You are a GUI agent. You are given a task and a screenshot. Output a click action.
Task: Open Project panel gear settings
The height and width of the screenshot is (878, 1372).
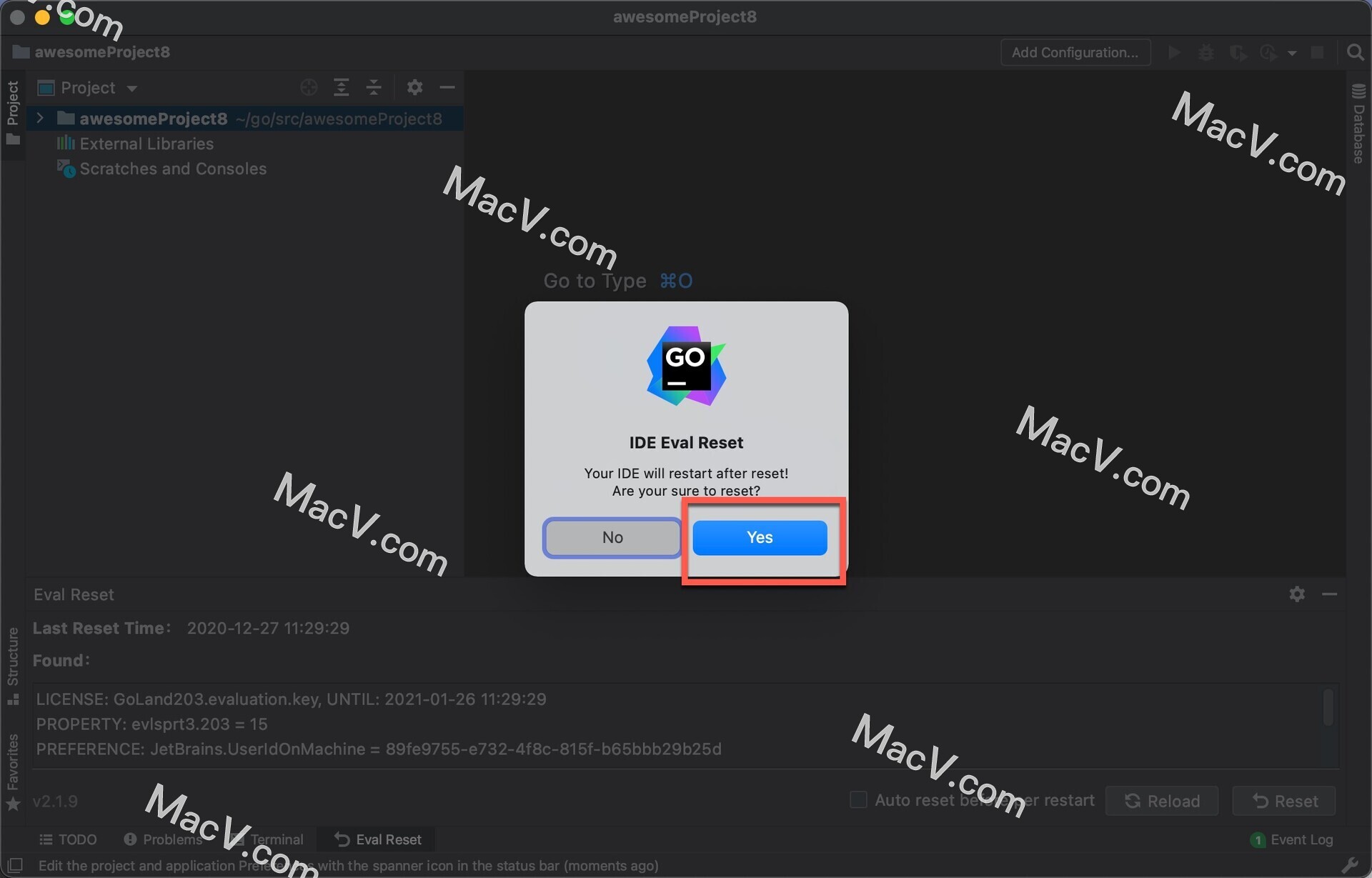[414, 87]
